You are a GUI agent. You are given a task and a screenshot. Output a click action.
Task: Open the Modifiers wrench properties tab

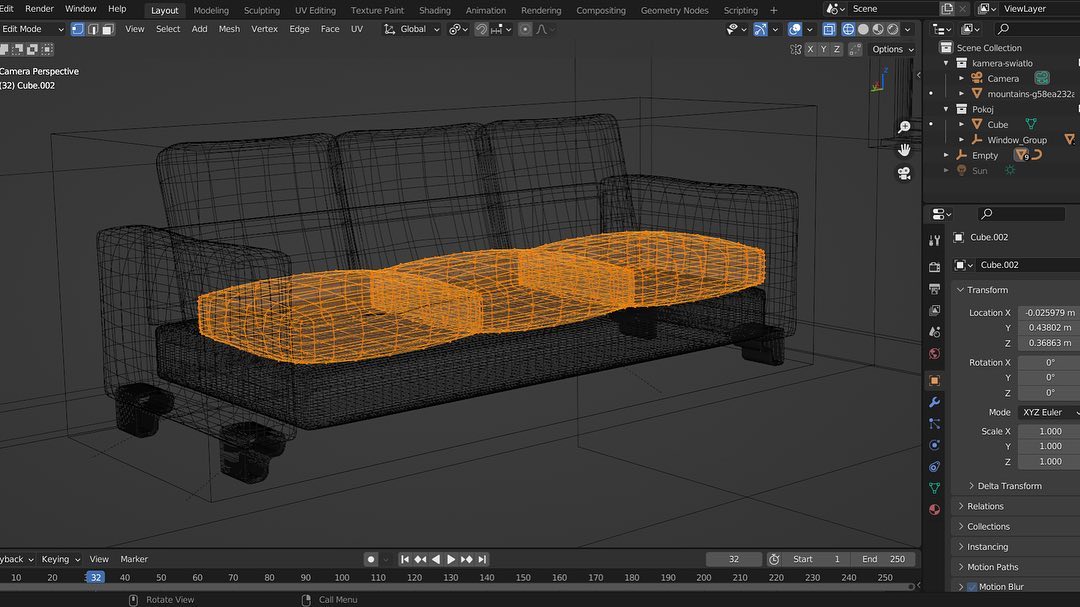point(934,402)
